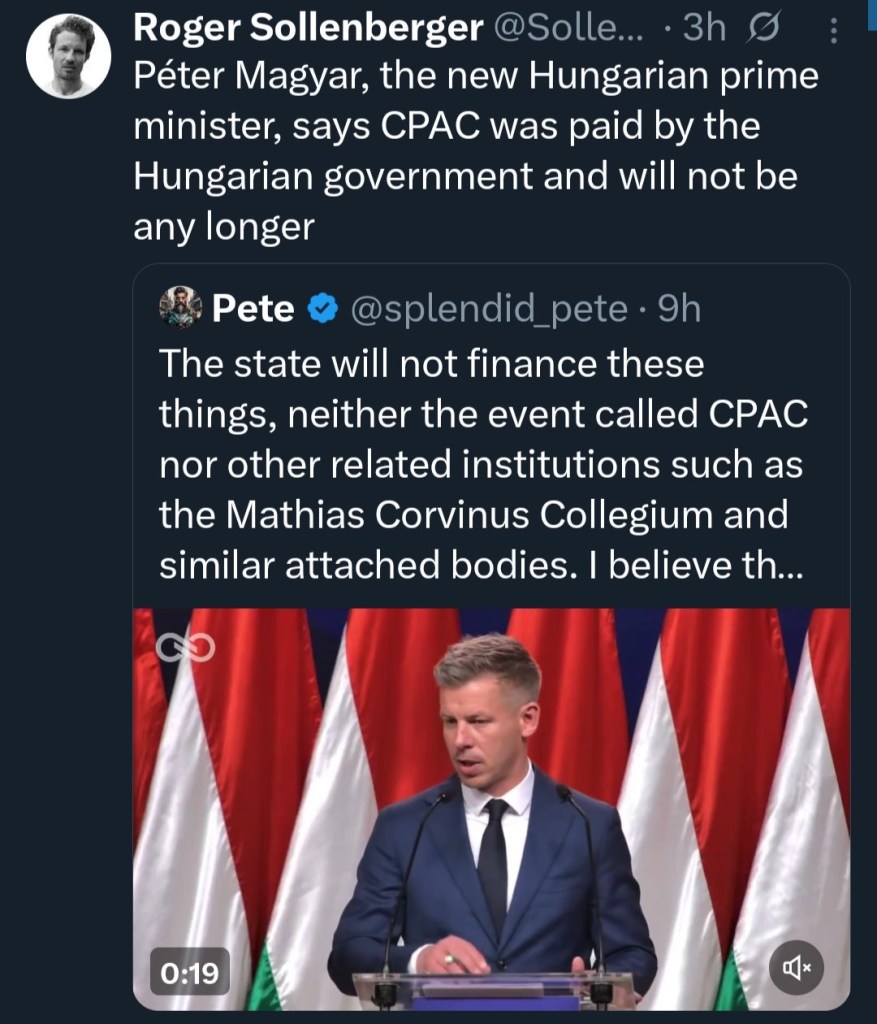Unmute the video with the speaker icon
This screenshot has width=877, height=1024.
797,966
